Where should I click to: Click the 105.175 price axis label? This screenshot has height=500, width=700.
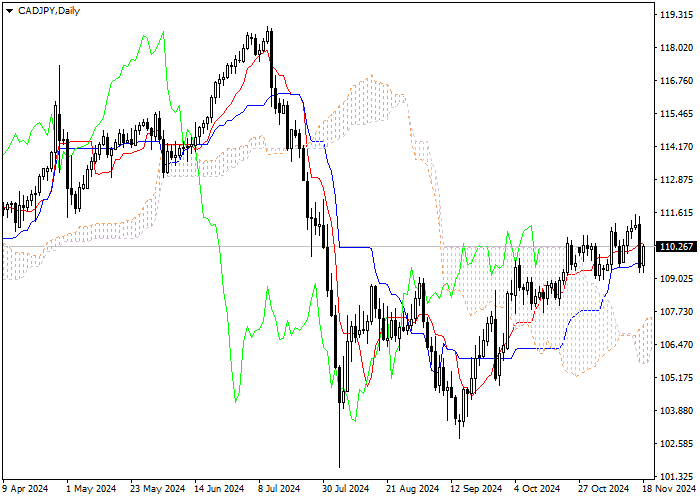(x=676, y=378)
